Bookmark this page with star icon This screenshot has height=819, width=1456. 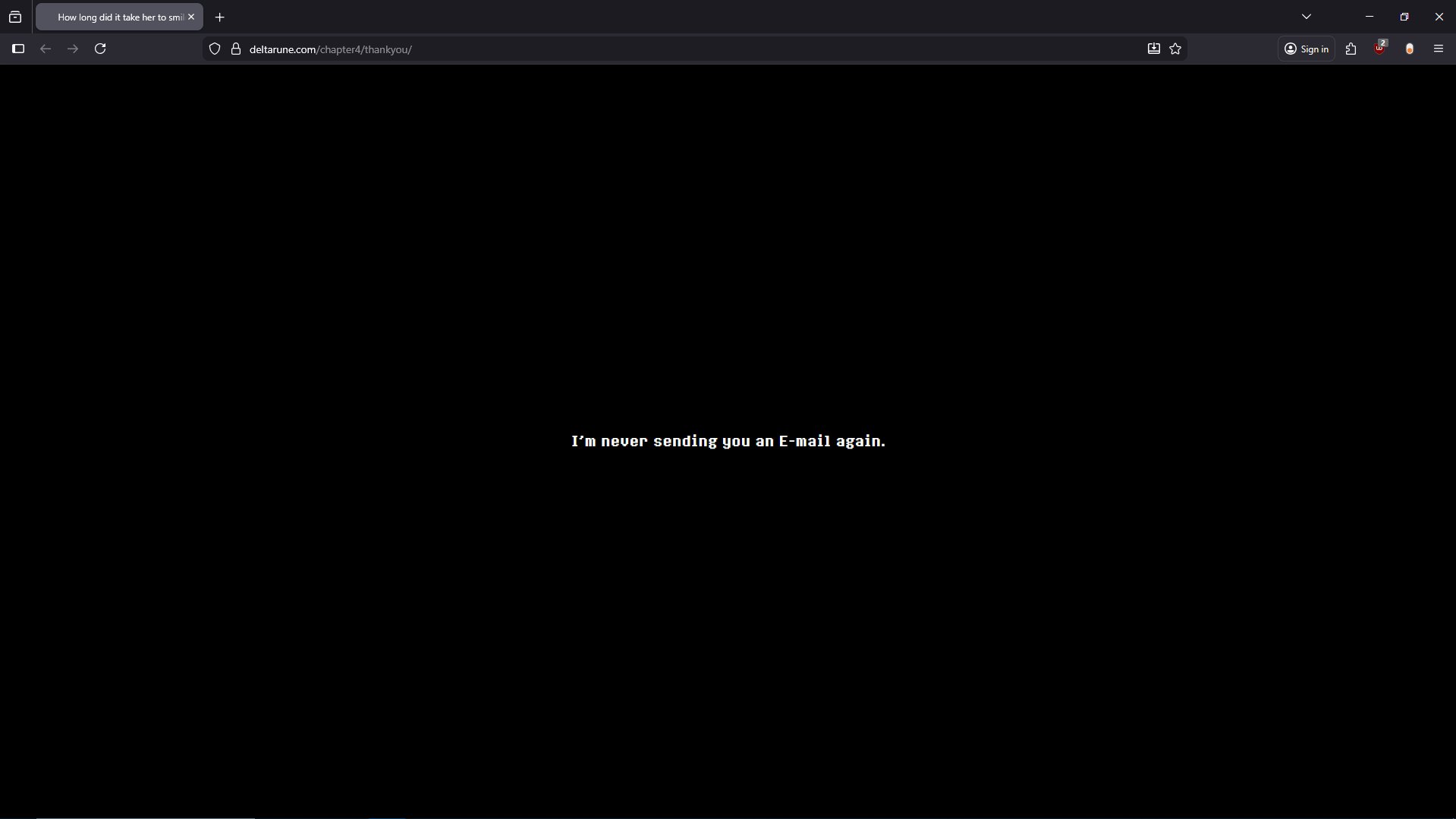pos(1175,49)
